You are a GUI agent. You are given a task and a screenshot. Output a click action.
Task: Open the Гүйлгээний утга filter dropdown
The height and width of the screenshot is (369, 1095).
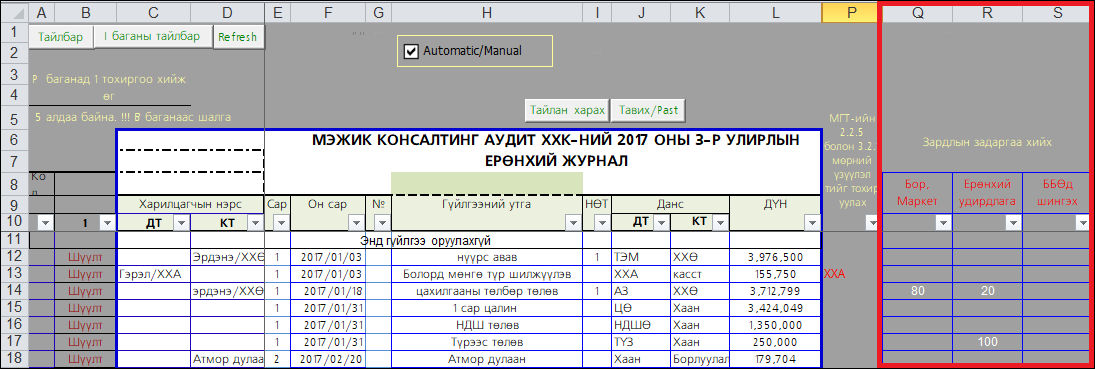573,222
